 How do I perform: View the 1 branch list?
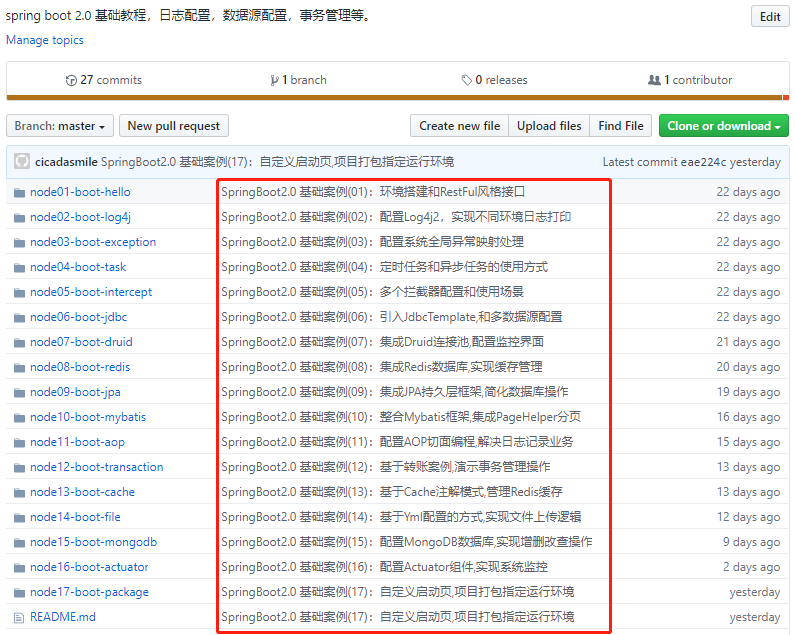pos(299,80)
